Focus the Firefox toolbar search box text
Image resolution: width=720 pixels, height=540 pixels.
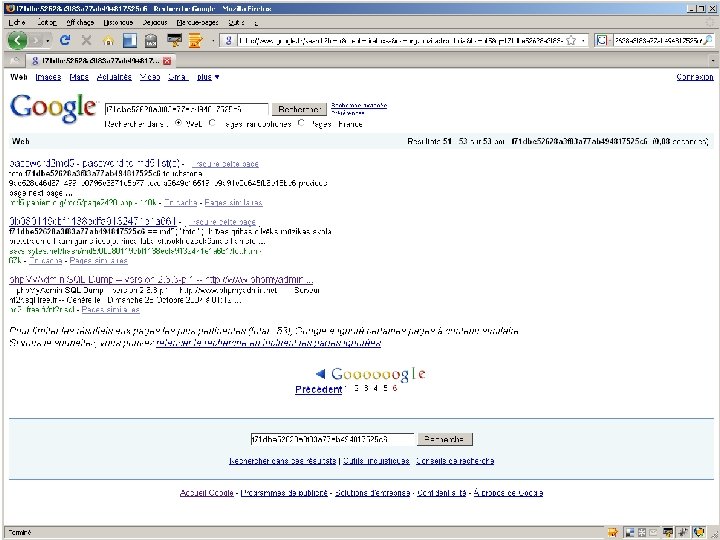(658, 41)
